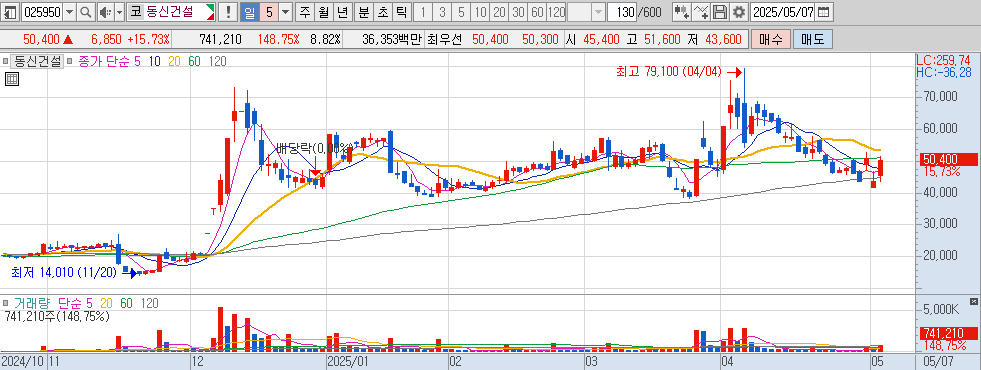Click the blue 10 moving average legend

155,61
